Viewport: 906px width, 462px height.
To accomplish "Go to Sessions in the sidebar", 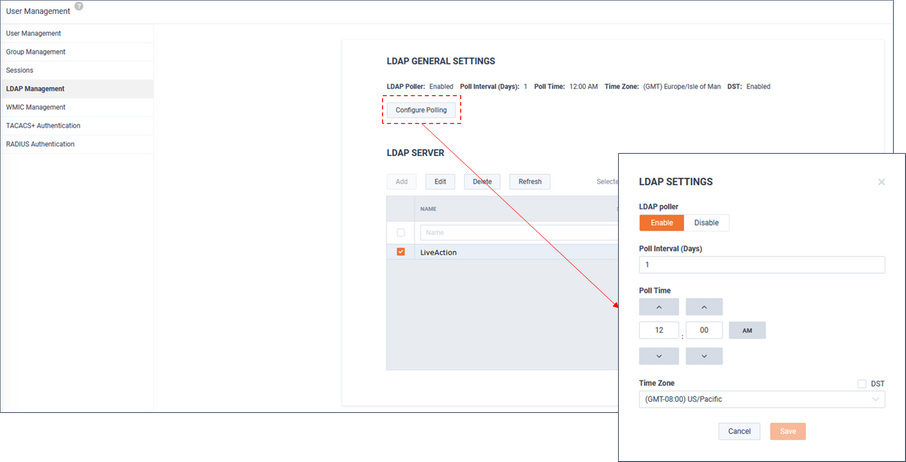I will [x=77, y=70].
